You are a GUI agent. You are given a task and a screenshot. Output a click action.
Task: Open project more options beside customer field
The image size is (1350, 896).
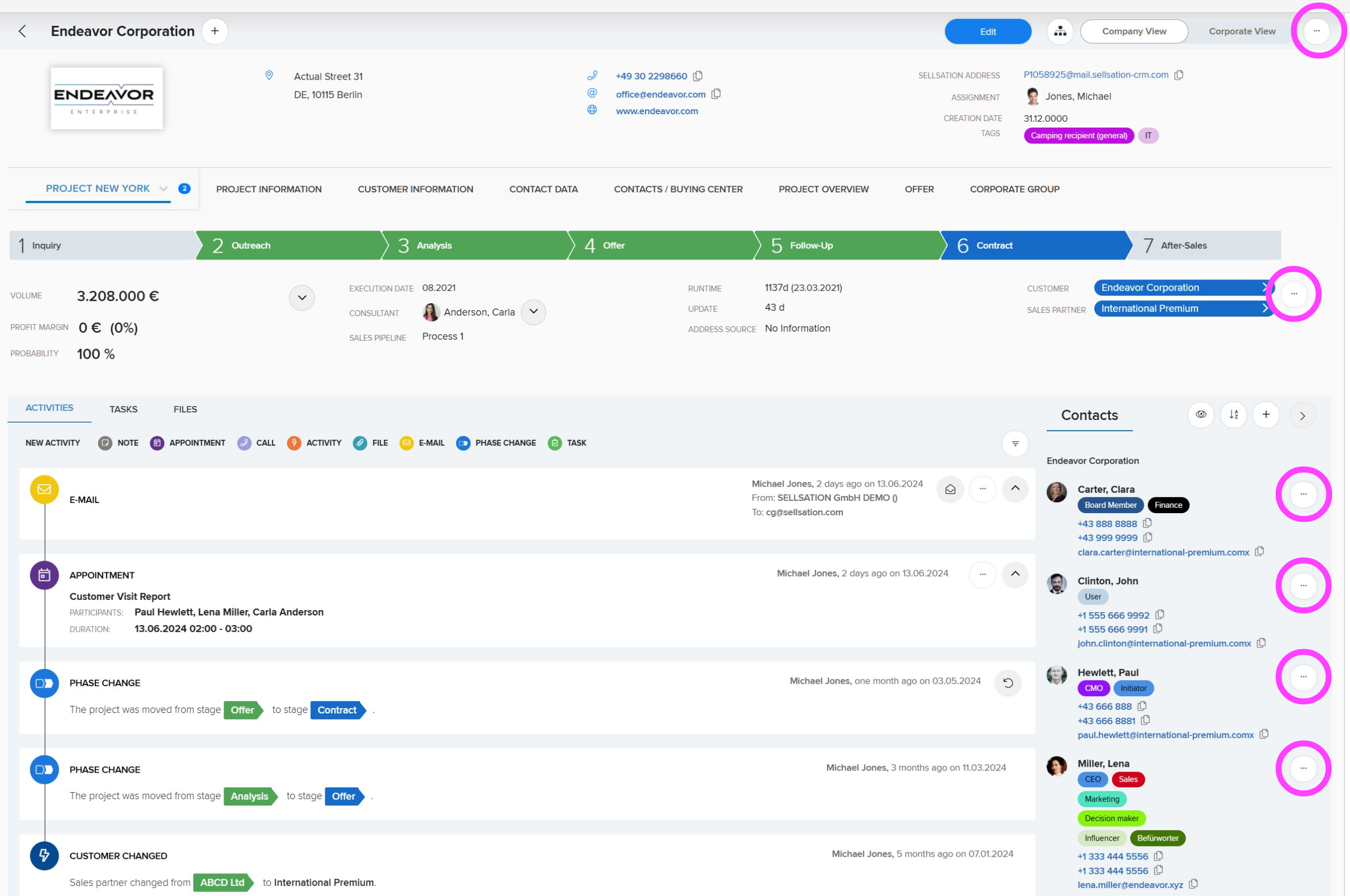pos(1294,293)
